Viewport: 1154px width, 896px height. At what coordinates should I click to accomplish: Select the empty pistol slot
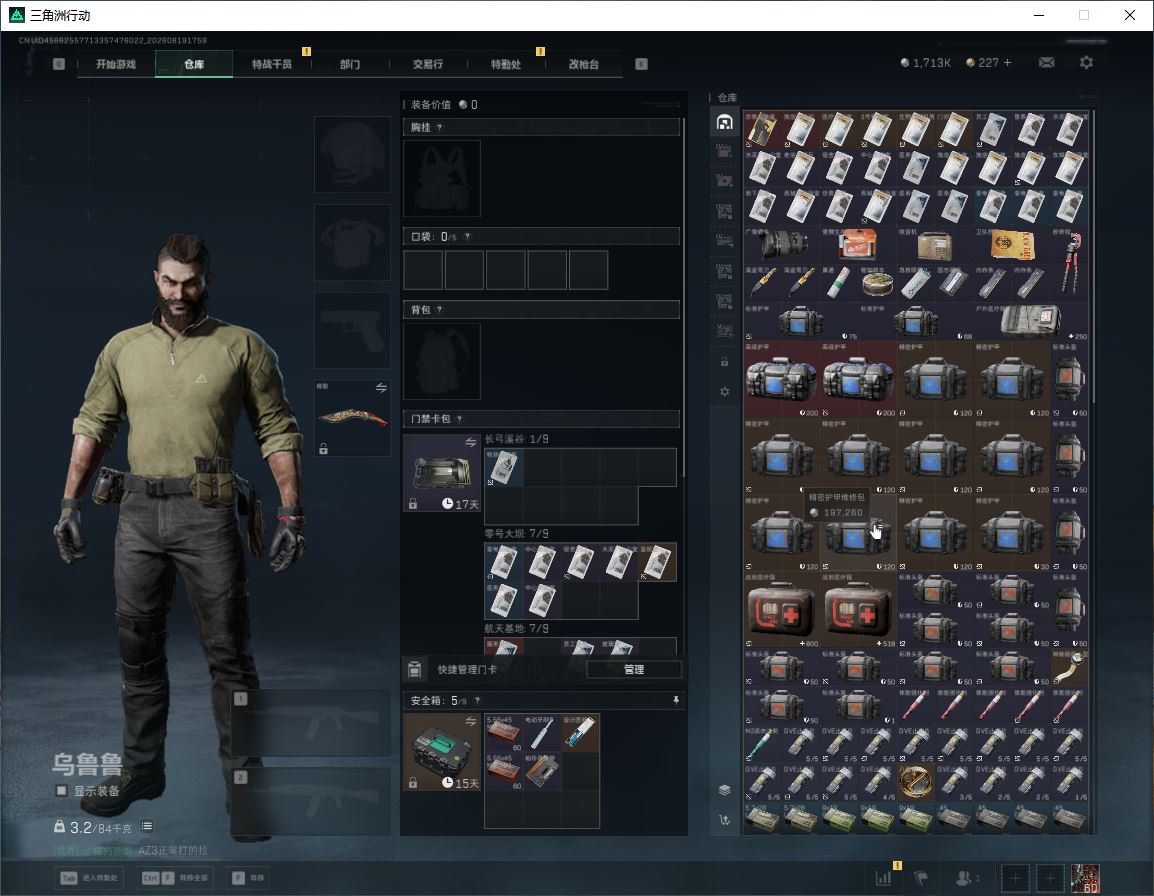pyautogui.click(x=353, y=330)
